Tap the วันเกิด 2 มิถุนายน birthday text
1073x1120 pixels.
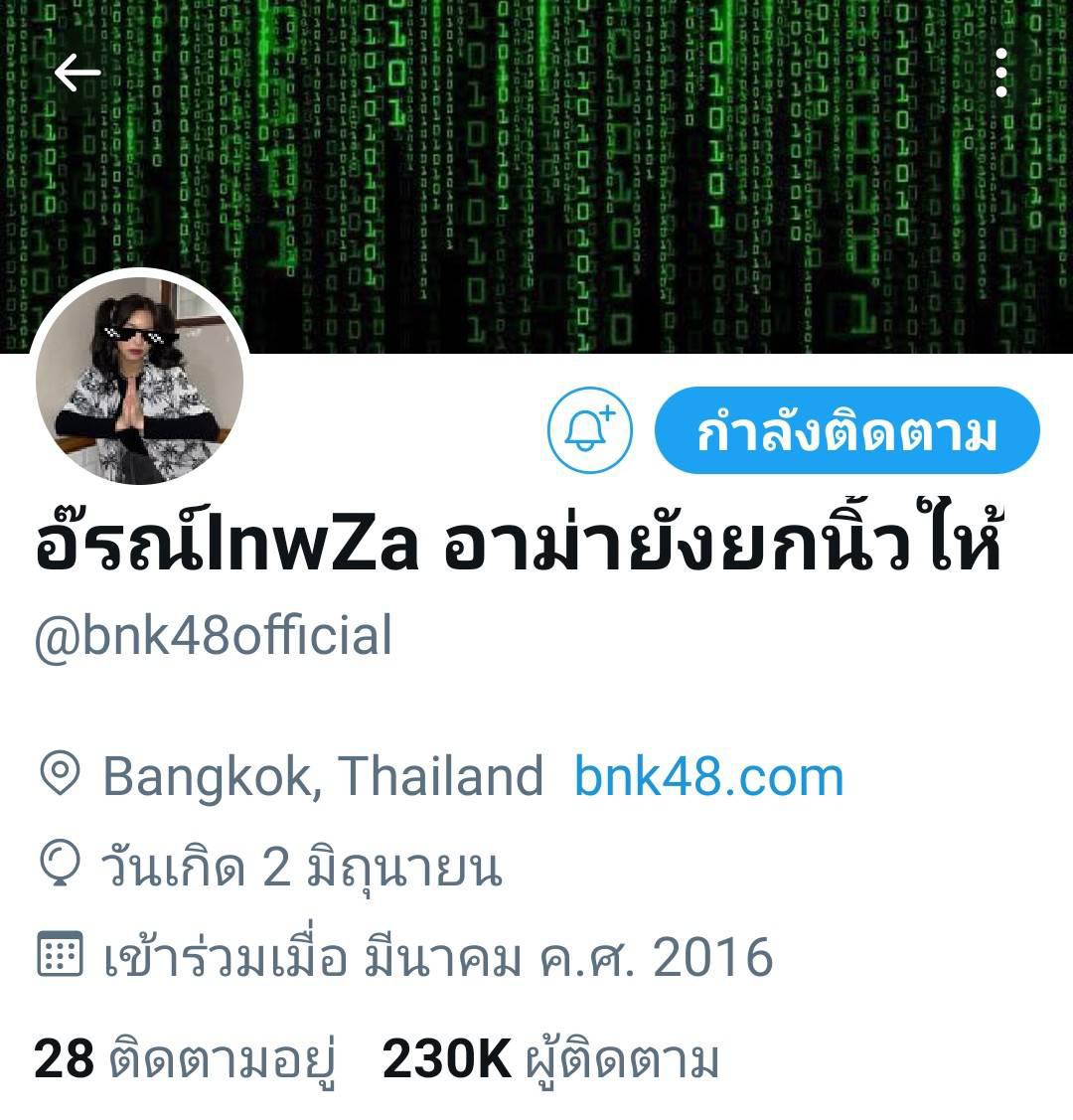click(302, 868)
